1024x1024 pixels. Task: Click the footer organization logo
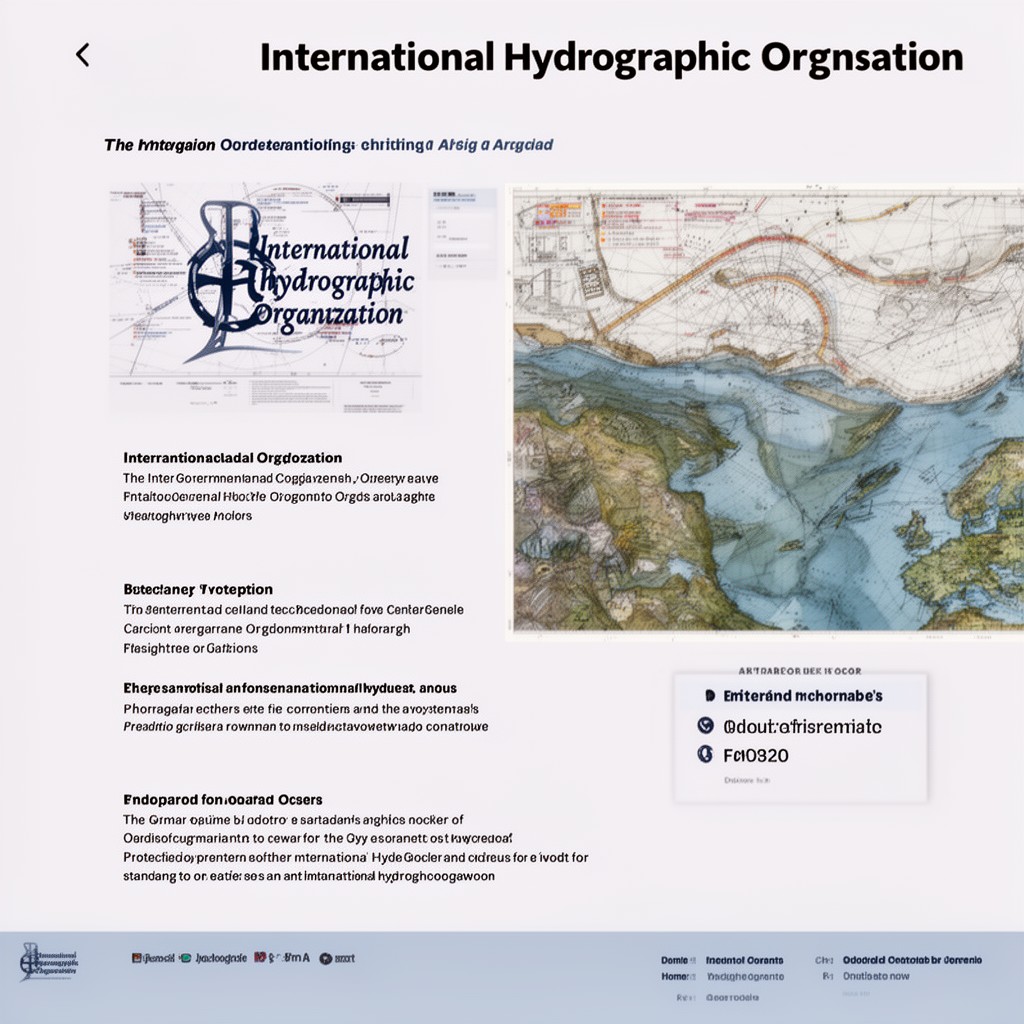click(x=48, y=961)
